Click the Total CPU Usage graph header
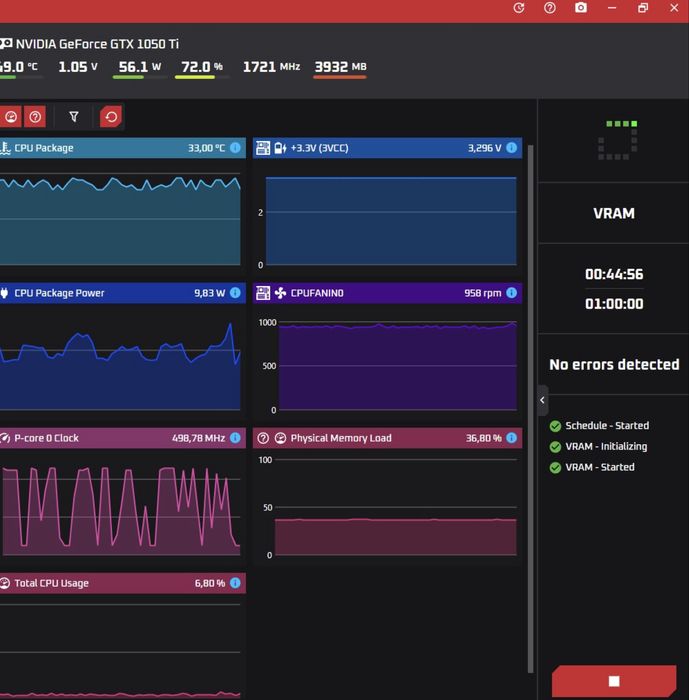Screen dimensions: 689x700 click(x=122, y=583)
